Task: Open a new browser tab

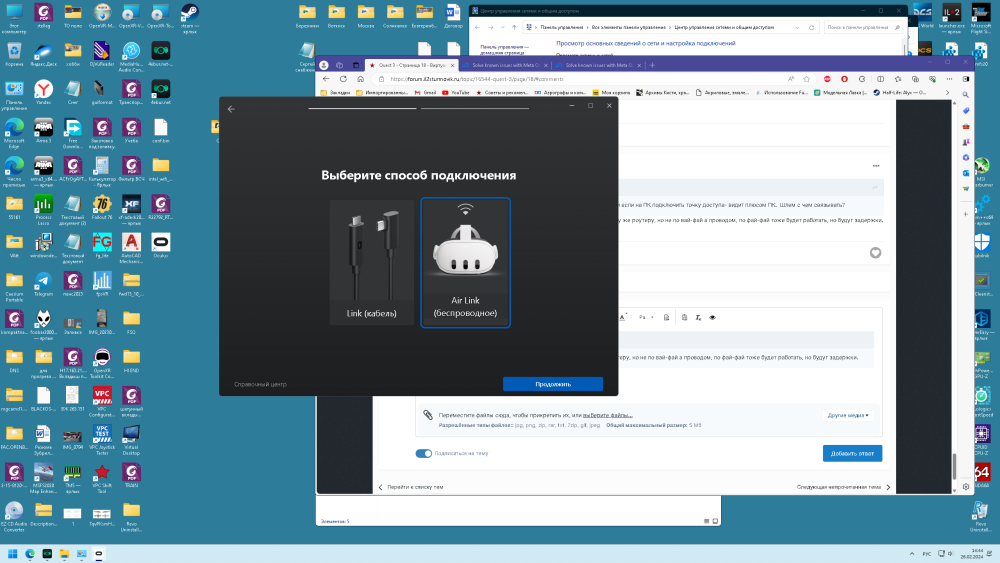Action: pyautogui.click(x=652, y=65)
